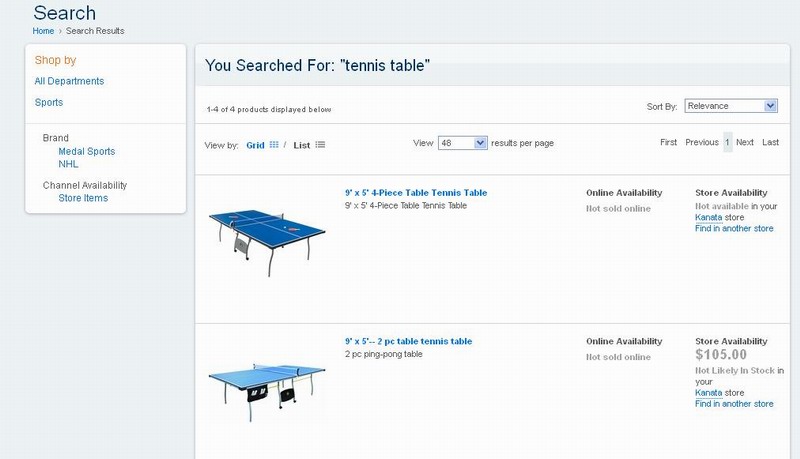Screen dimensions: 800x459
Task: Switch to Grid view icon
Action: (274, 145)
